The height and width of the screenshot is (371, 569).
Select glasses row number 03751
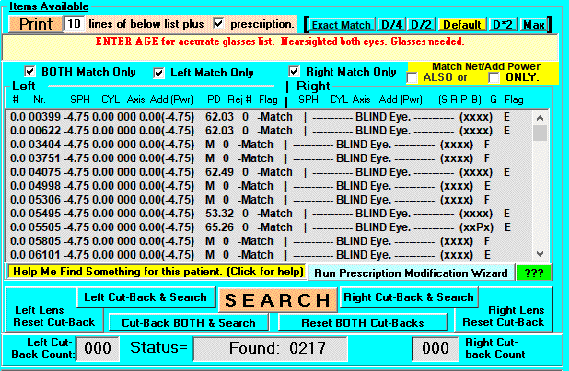[269, 158]
